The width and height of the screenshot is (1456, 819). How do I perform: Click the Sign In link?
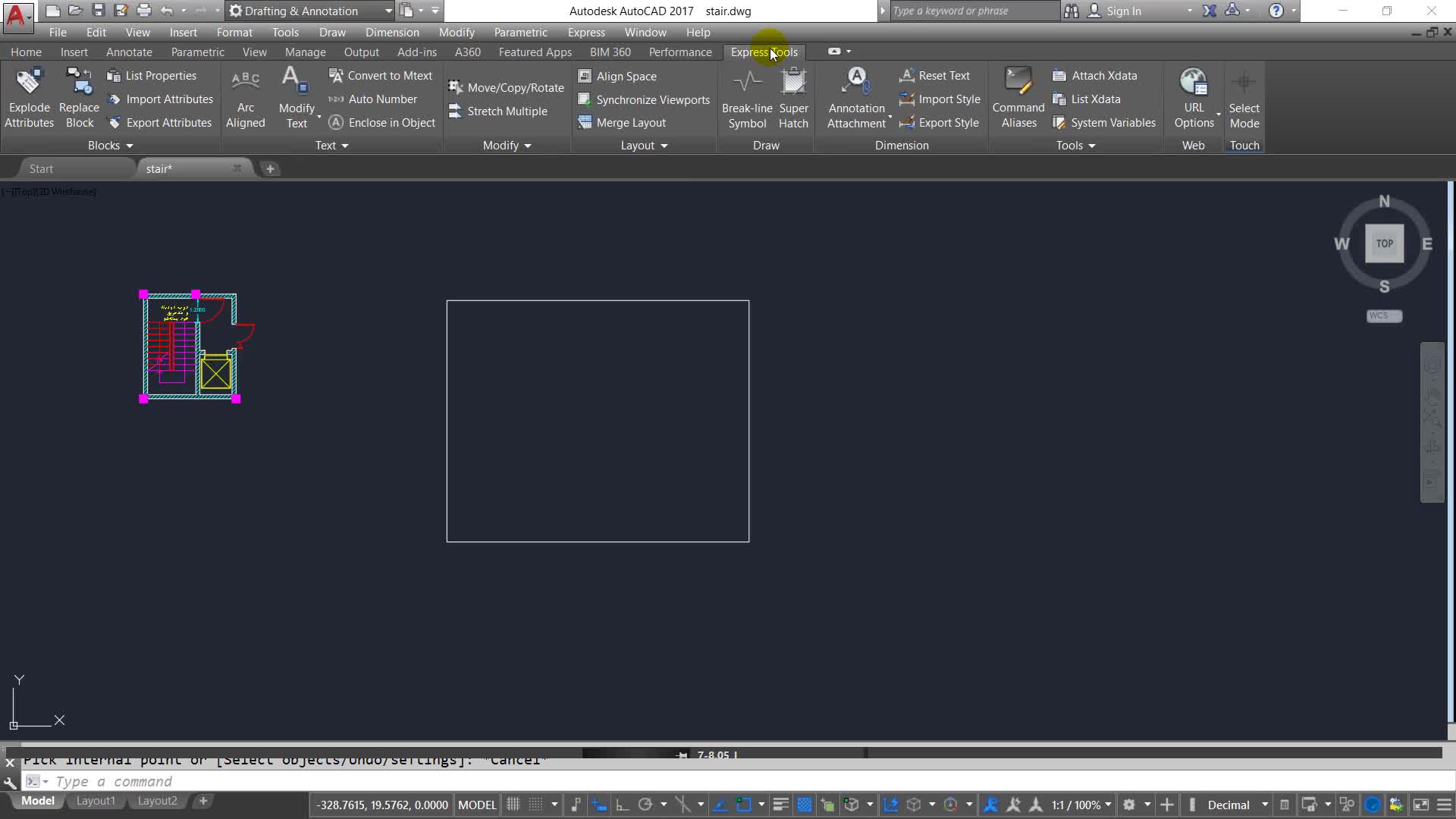[1123, 11]
